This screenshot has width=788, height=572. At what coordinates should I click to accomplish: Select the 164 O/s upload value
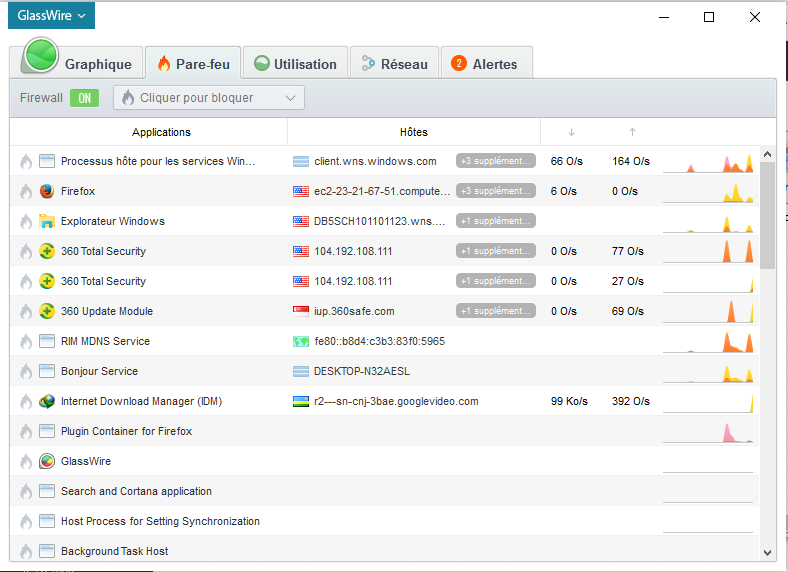[631, 161]
